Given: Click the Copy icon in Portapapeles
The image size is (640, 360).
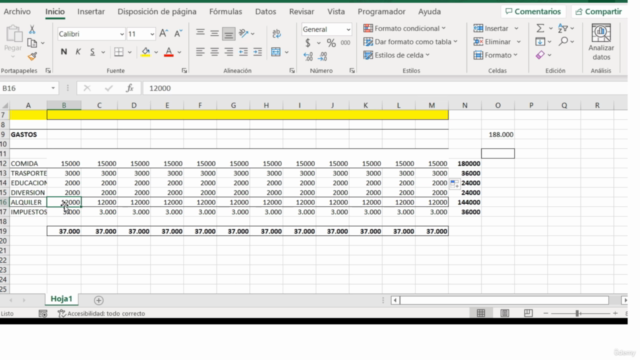Looking at the screenshot, I should point(32,43).
